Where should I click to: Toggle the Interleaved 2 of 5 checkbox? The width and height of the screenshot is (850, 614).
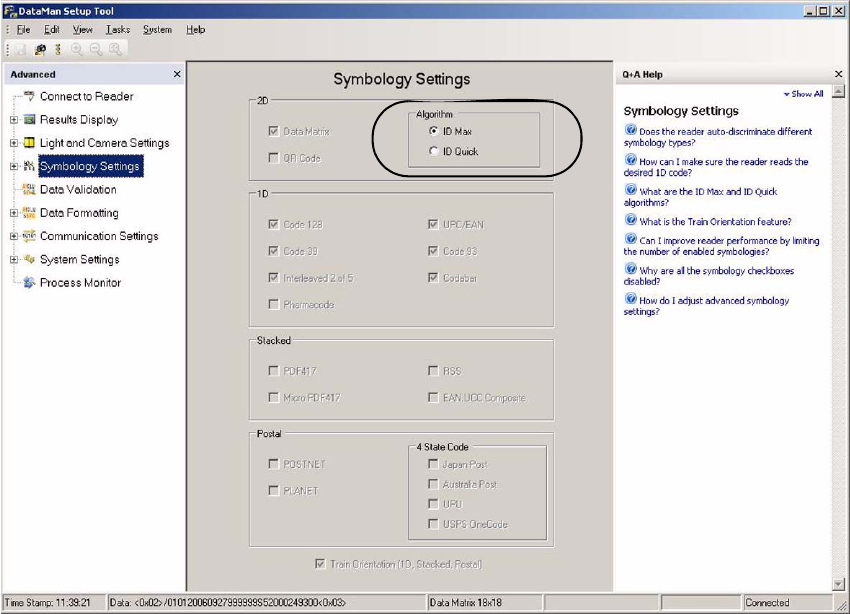point(274,277)
